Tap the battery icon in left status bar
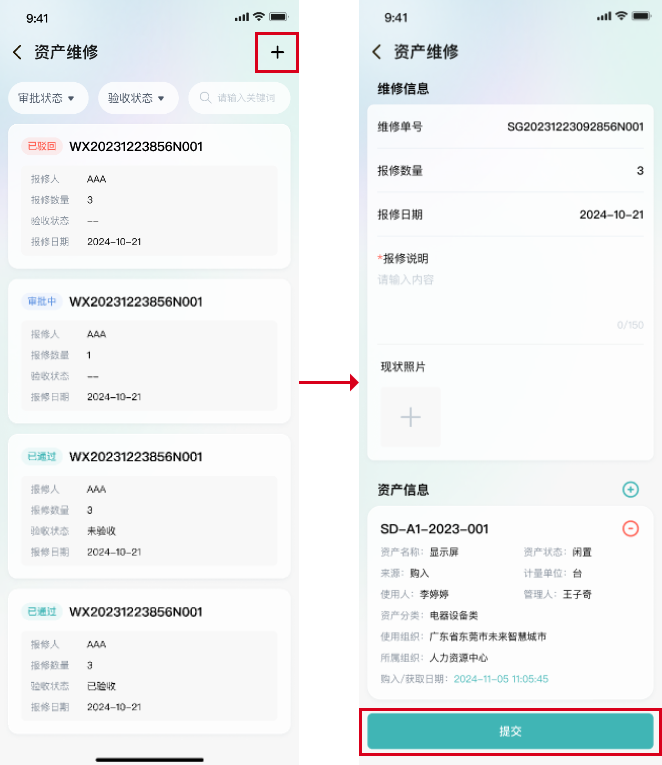This screenshot has width=662, height=765. pos(278,17)
